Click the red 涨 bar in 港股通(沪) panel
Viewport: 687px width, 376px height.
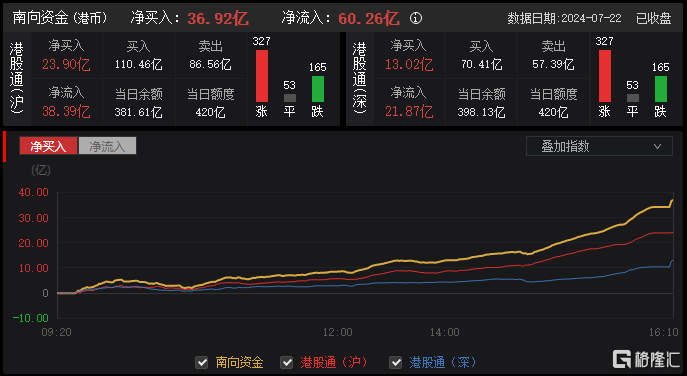click(x=262, y=76)
